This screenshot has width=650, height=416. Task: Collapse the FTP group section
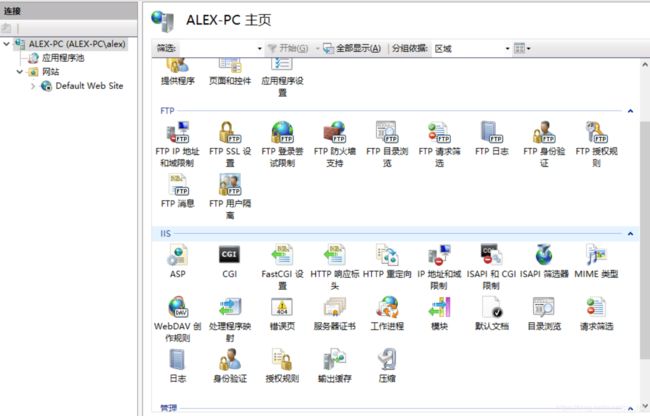[x=630, y=111]
